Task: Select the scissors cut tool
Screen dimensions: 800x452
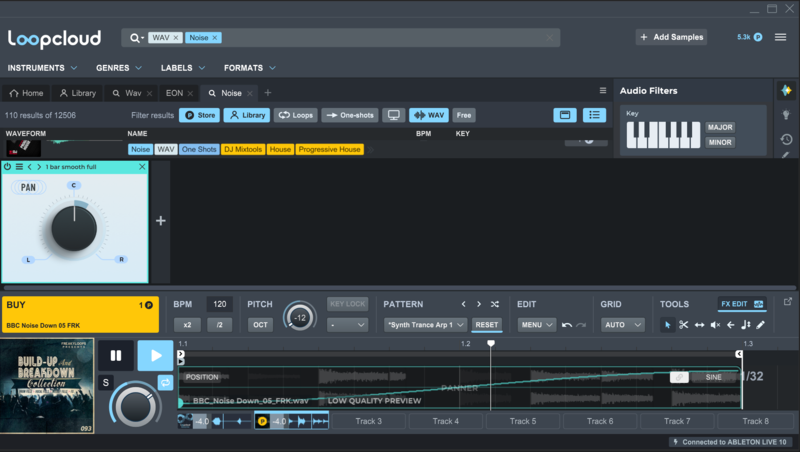Action: click(683, 325)
